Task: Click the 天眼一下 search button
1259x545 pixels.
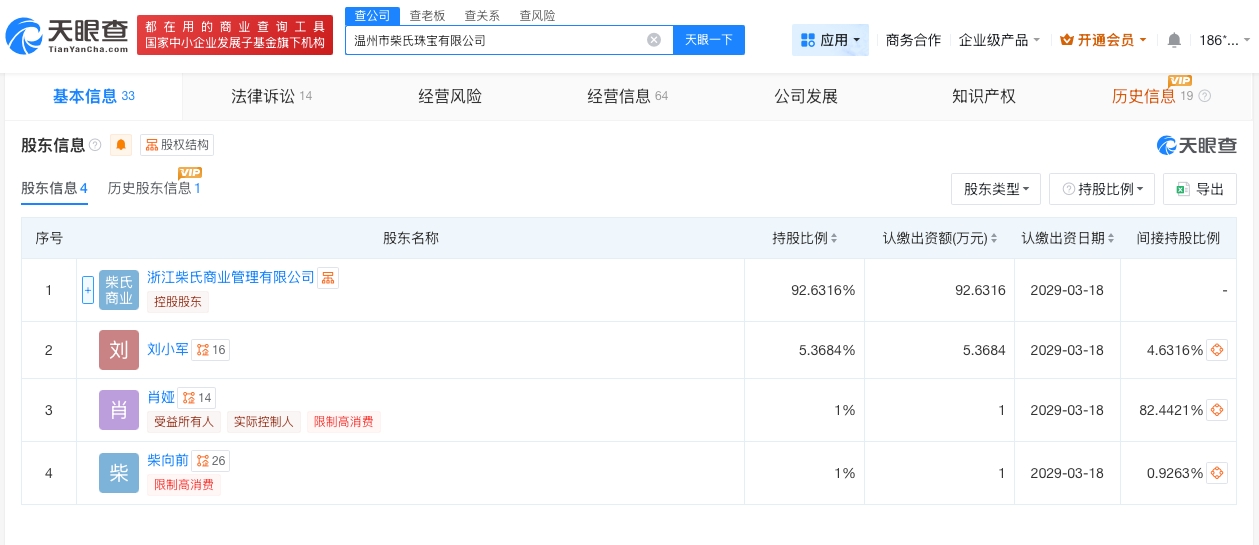Action: 709,40
